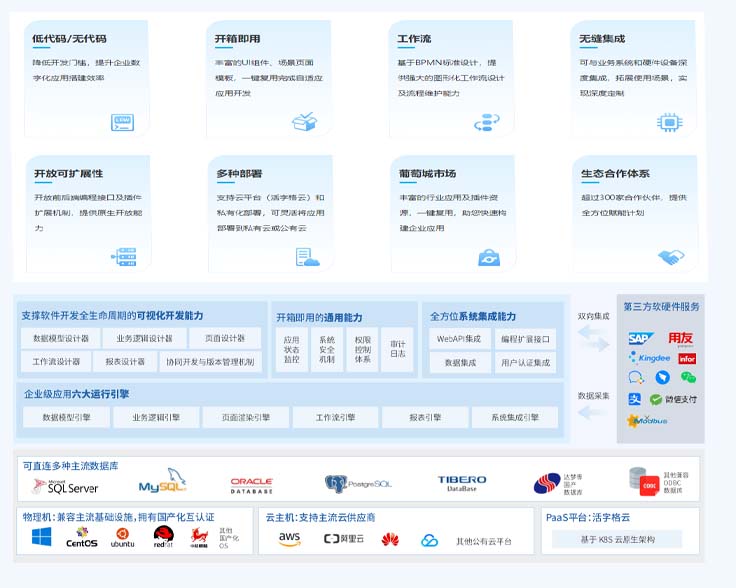The height and width of the screenshot is (588, 736).
Task: Click the 双向集成 arrows
Action: point(594,340)
